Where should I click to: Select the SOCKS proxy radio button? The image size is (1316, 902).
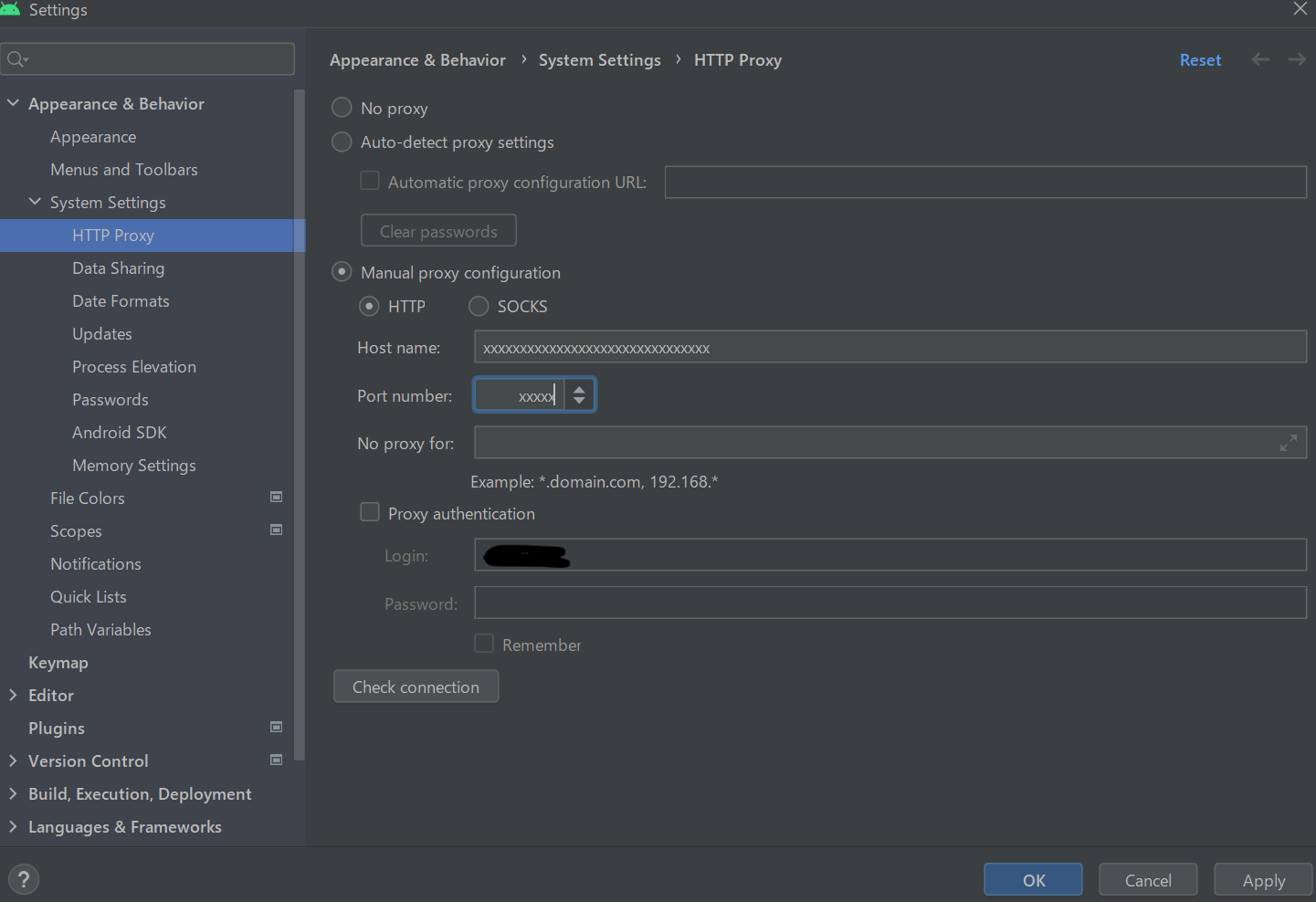(478, 306)
